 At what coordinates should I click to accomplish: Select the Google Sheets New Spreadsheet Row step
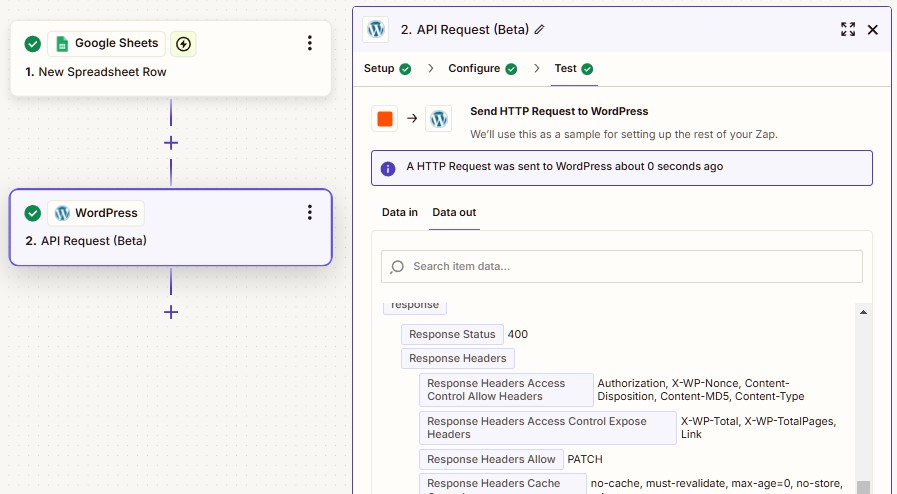coord(170,58)
